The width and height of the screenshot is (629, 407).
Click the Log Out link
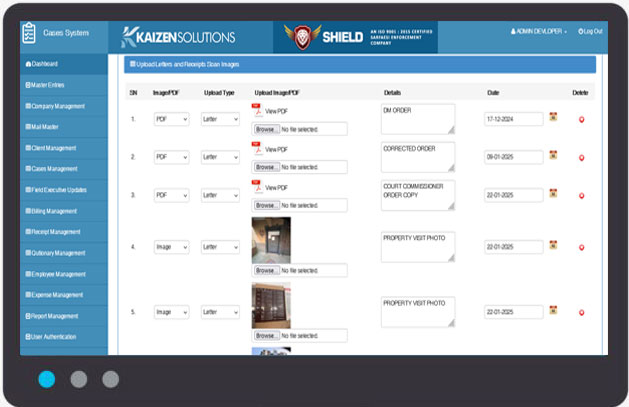pos(590,31)
